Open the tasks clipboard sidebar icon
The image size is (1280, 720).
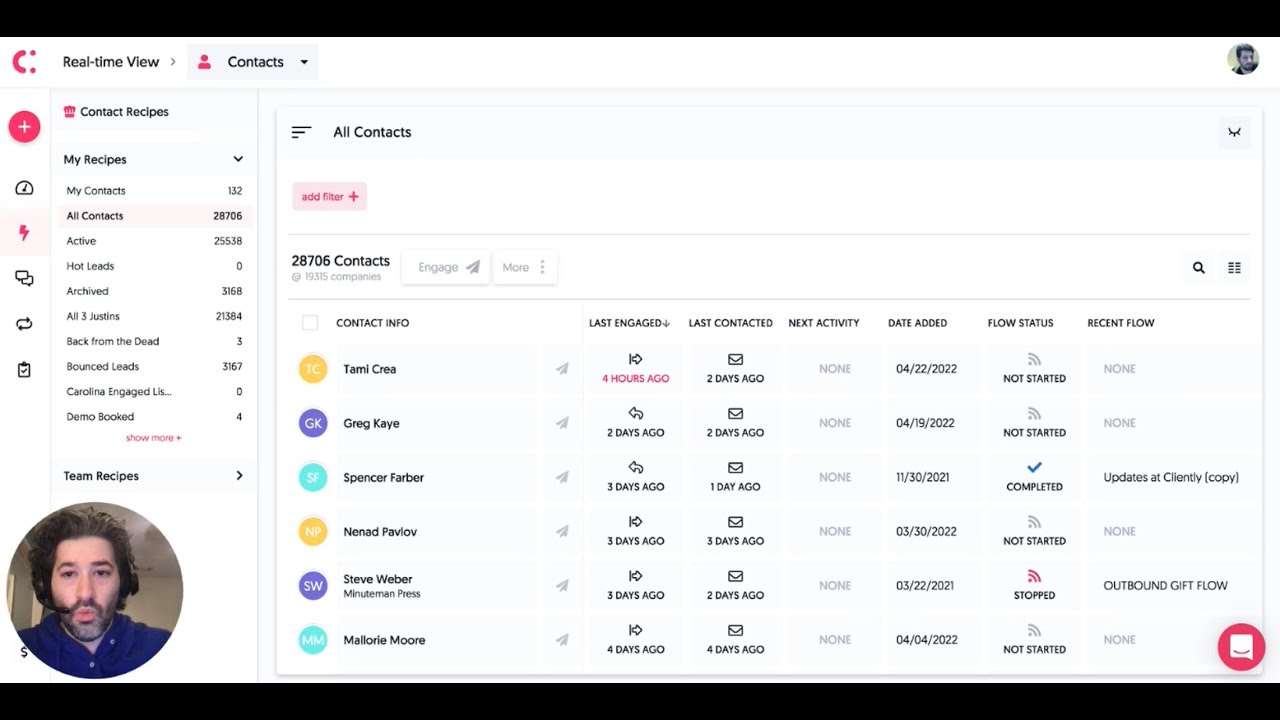click(x=24, y=370)
